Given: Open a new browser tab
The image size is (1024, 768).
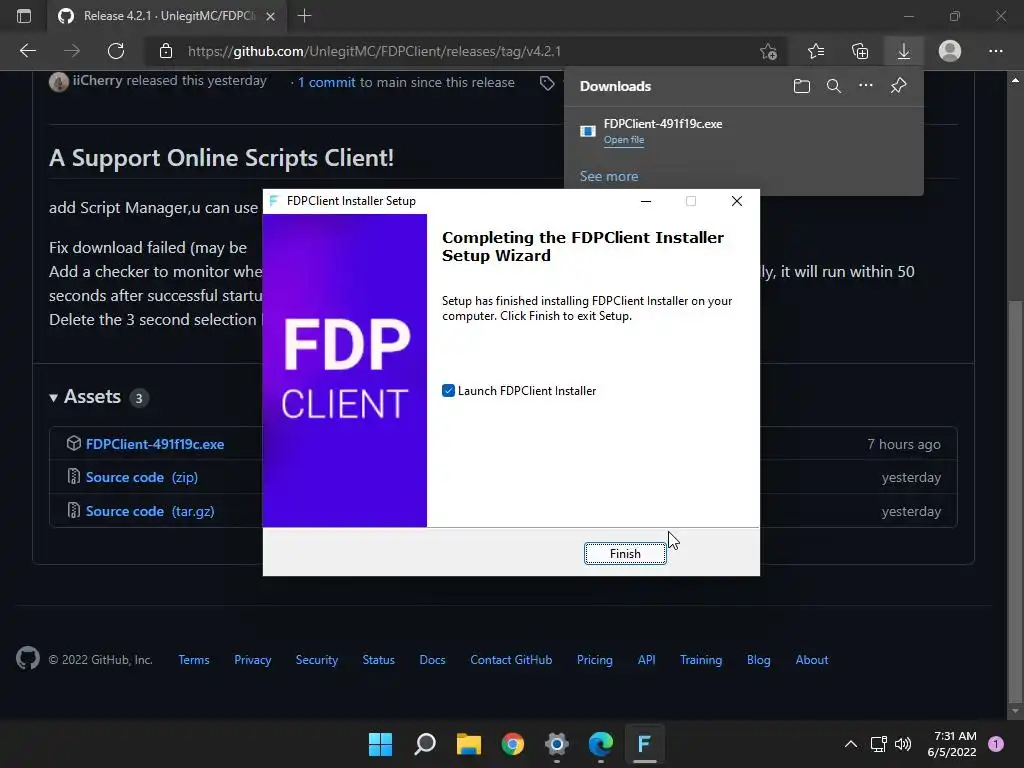Looking at the screenshot, I should (x=304, y=16).
